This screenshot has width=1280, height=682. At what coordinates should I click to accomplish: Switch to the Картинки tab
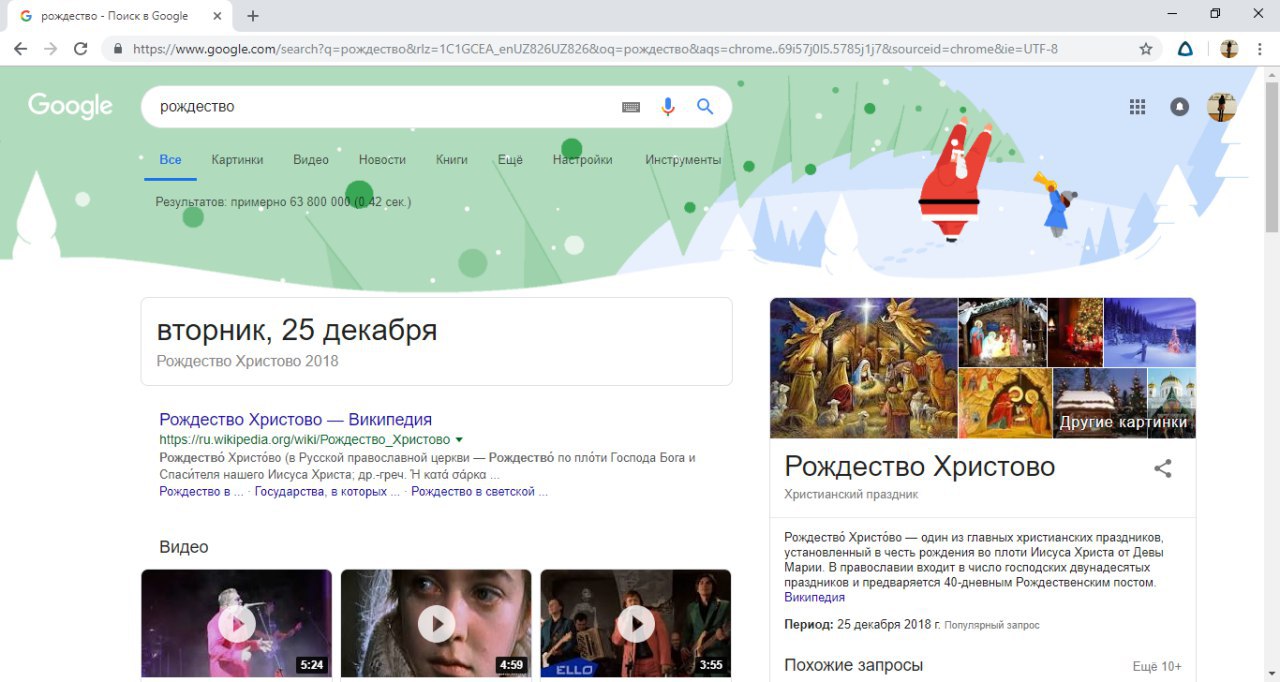pos(237,160)
